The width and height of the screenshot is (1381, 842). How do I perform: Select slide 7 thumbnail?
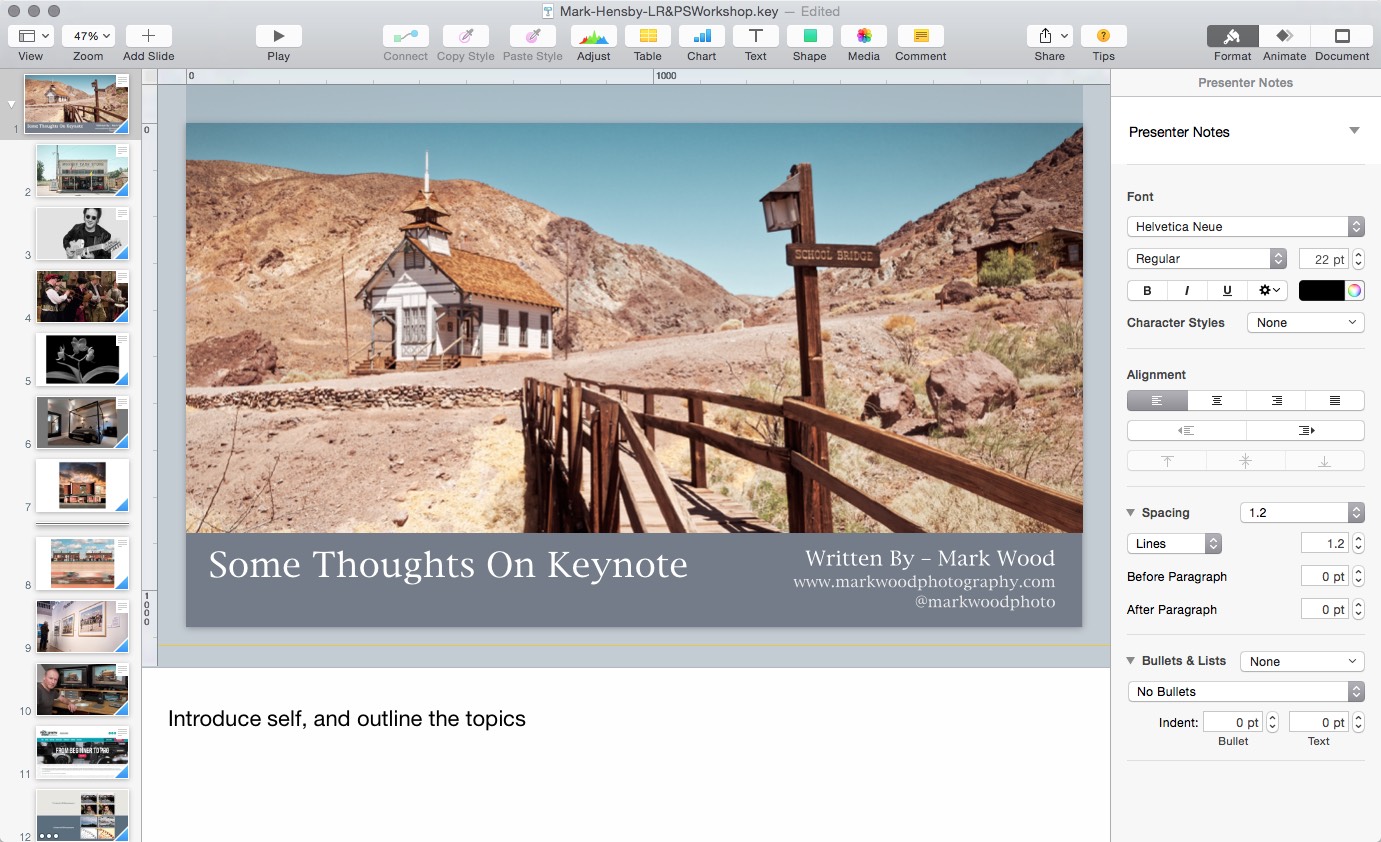[x=82, y=486]
